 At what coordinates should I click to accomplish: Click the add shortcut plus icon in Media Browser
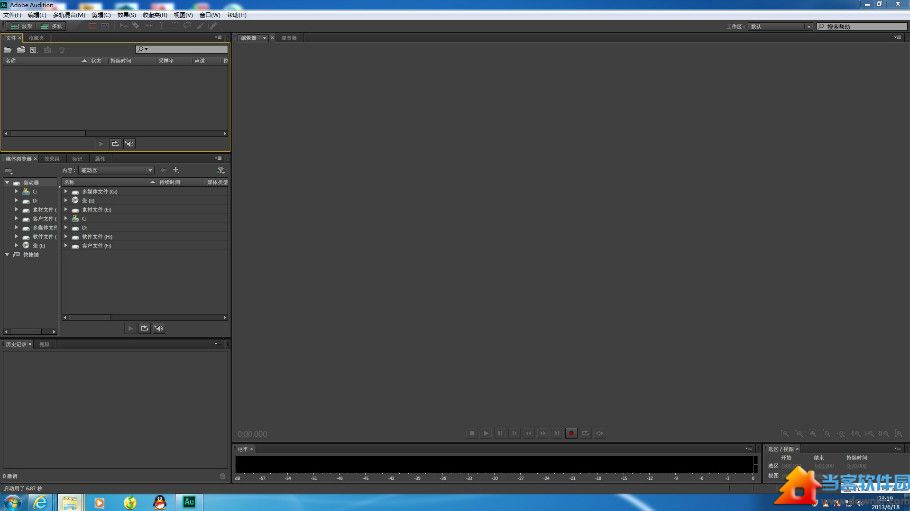pyautogui.click(x=176, y=170)
